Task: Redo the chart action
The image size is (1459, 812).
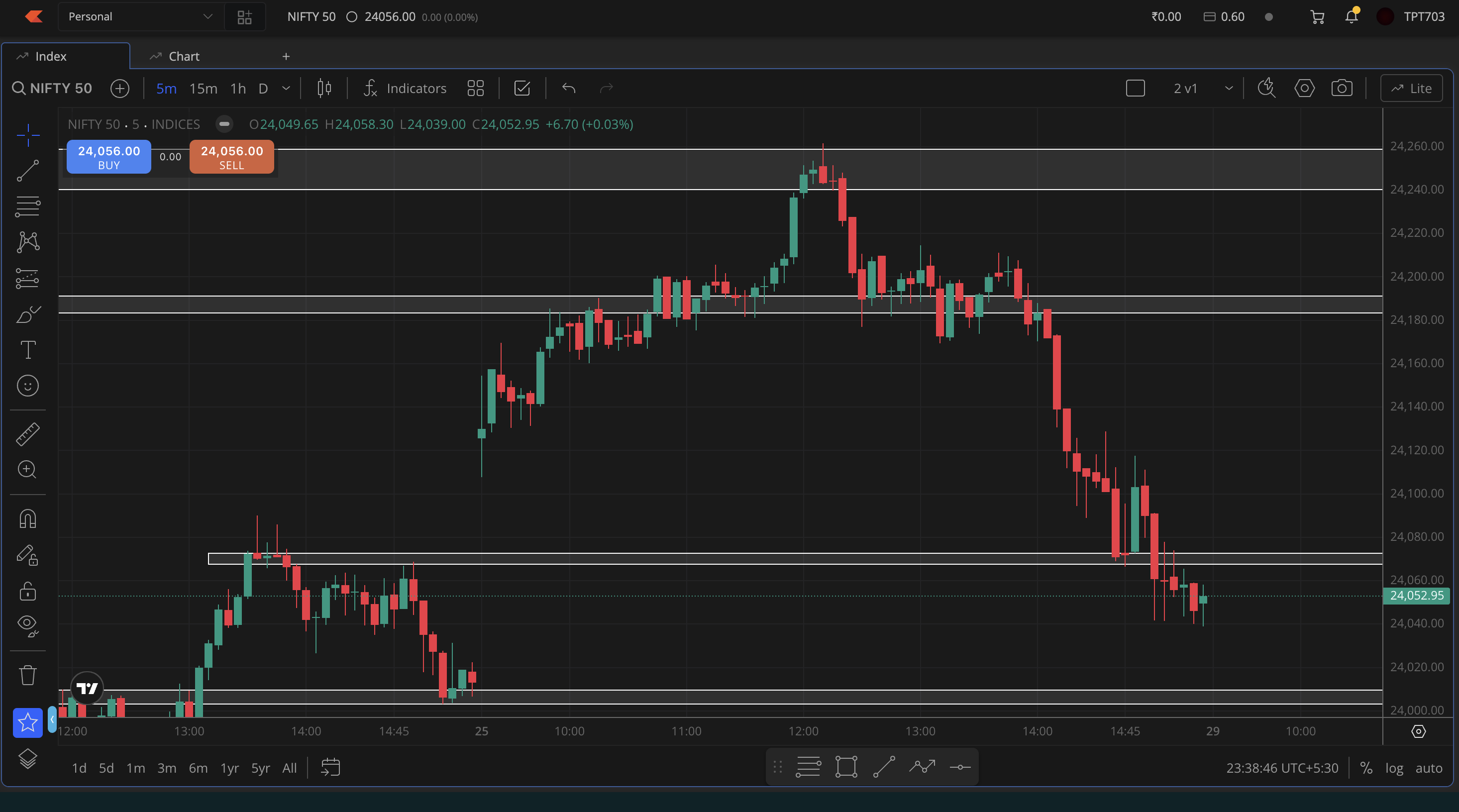Action: click(607, 89)
